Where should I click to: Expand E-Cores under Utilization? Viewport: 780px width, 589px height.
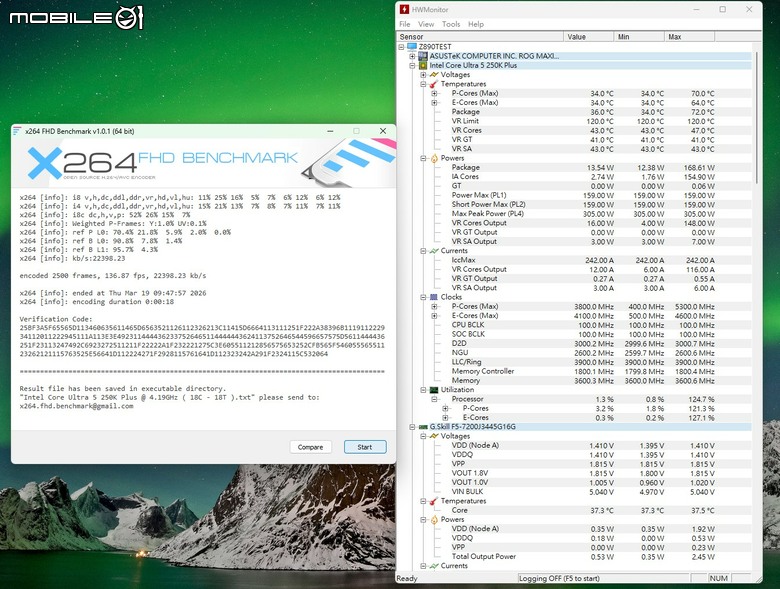(x=445, y=417)
